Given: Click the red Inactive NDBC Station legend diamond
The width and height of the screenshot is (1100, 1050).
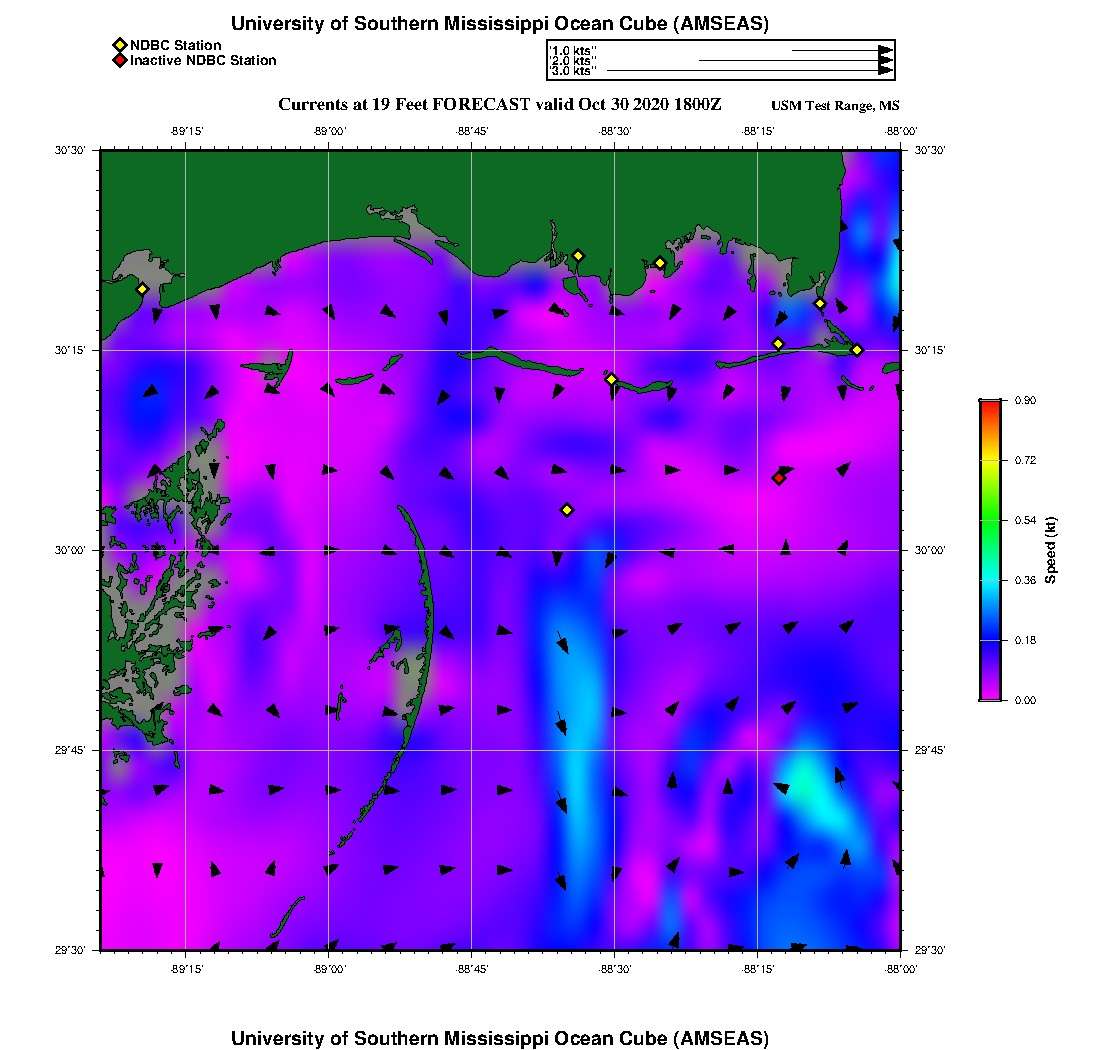Looking at the screenshot, I should point(119,60).
